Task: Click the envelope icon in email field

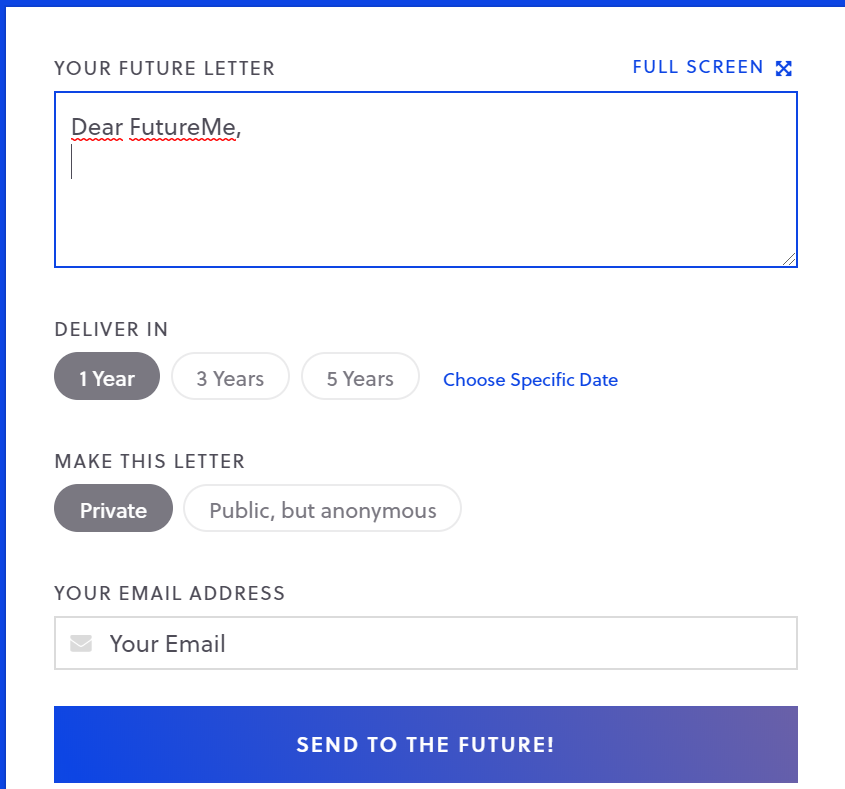Action: [x=81, y=643]
